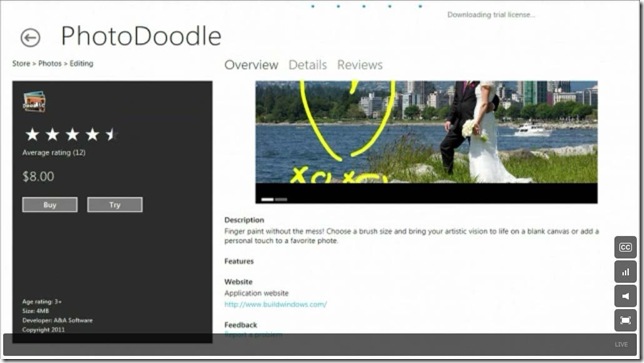Click the Age rating: 3+ text
Viewport: 644px width, 363px height.
42,301
